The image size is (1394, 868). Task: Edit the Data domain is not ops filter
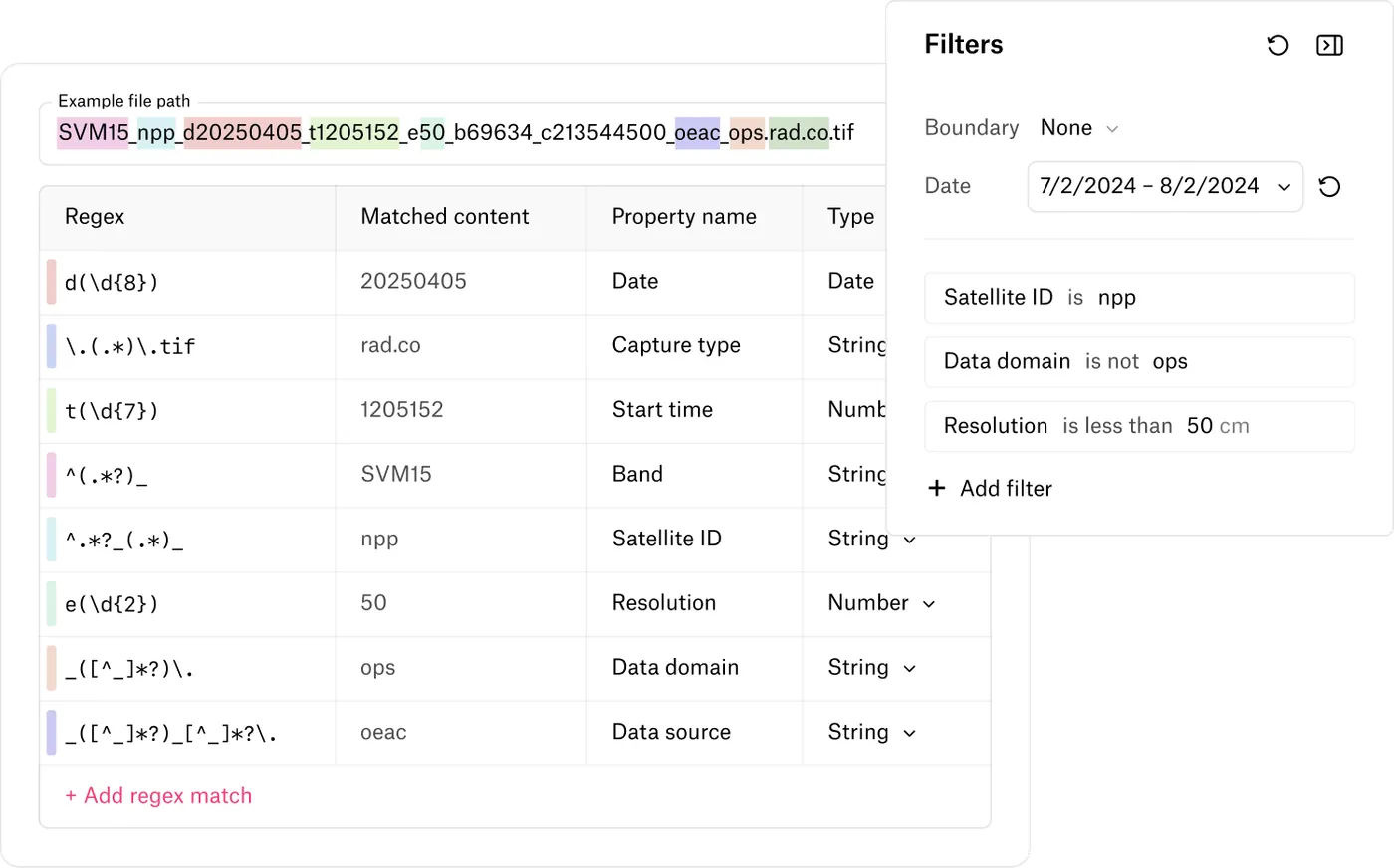1139,362
